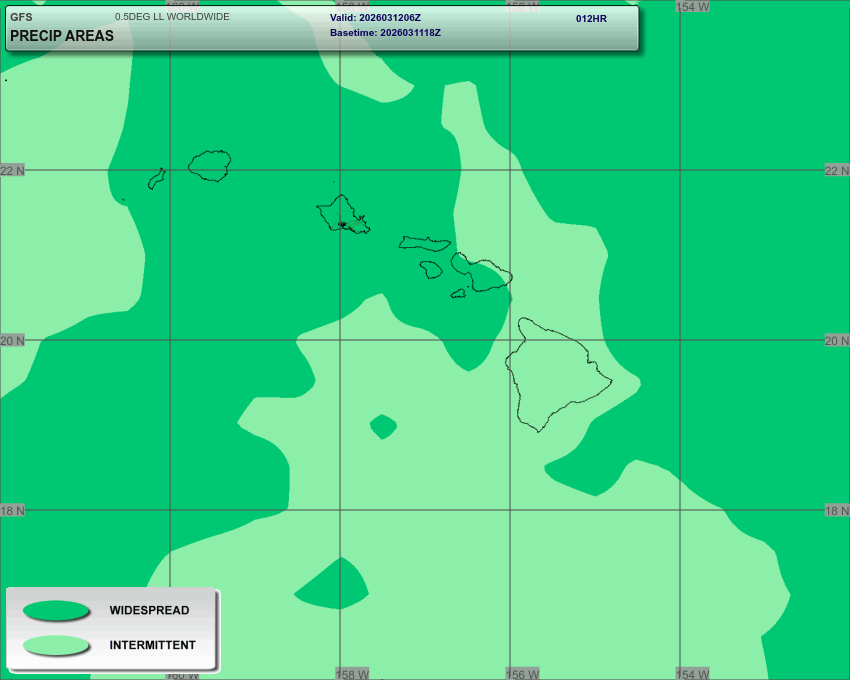Click the Molokai island outline
The width and height of the screenshot is (850, 680).
424,243
